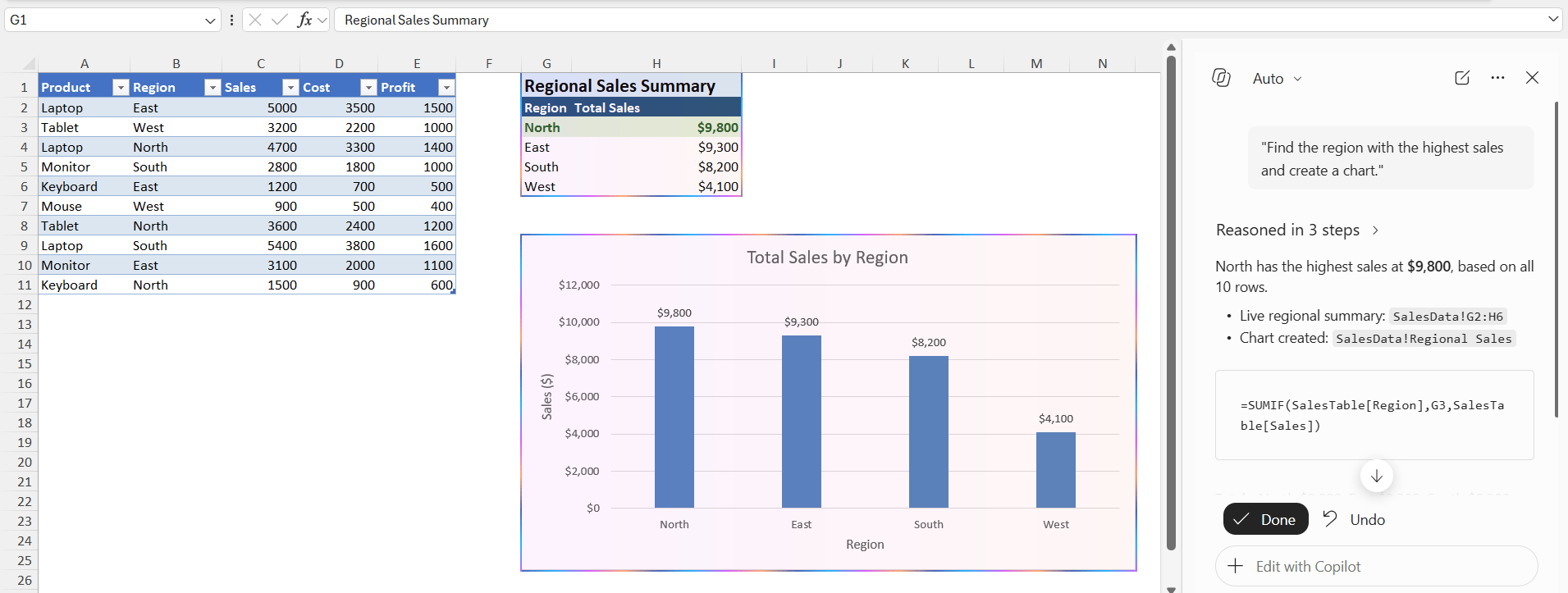
Task: Expand the 'Reasoned in 3 steps' section
Action: click(1298, 230)
